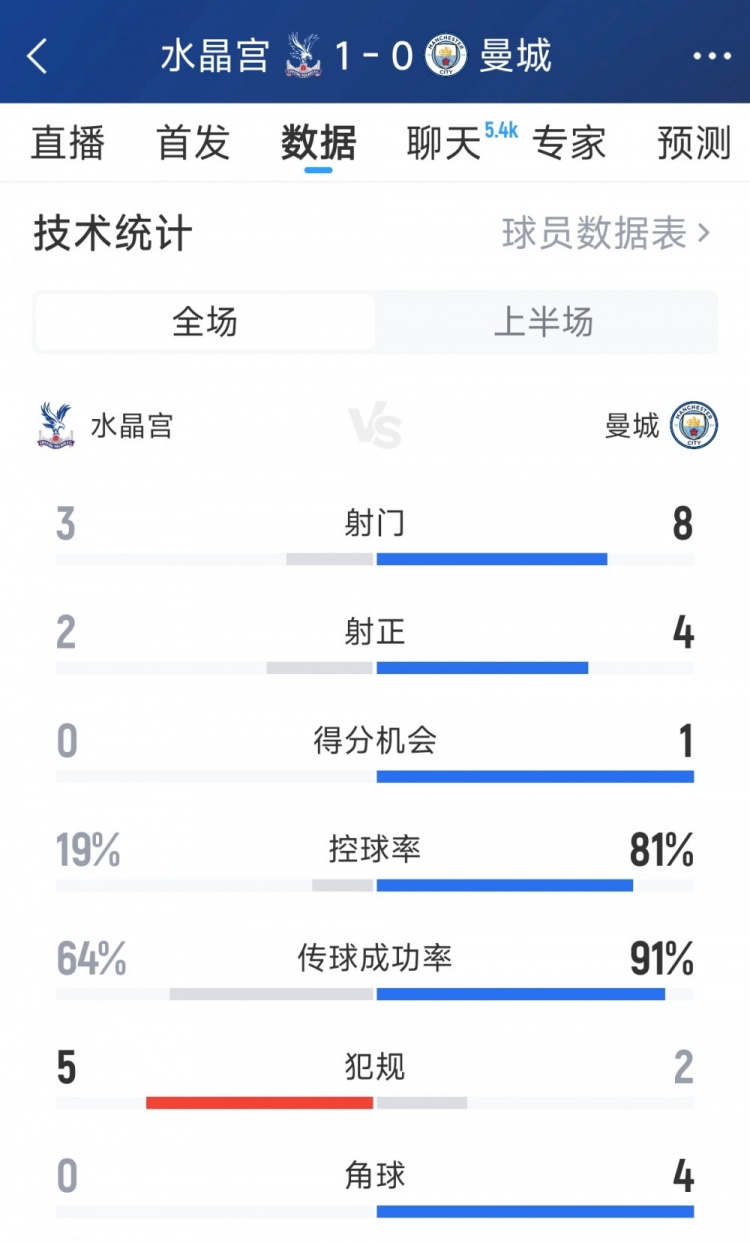750x1243 pixels.
Task: Tap the 射门 shots stat row label
Action: coord(375,522)
